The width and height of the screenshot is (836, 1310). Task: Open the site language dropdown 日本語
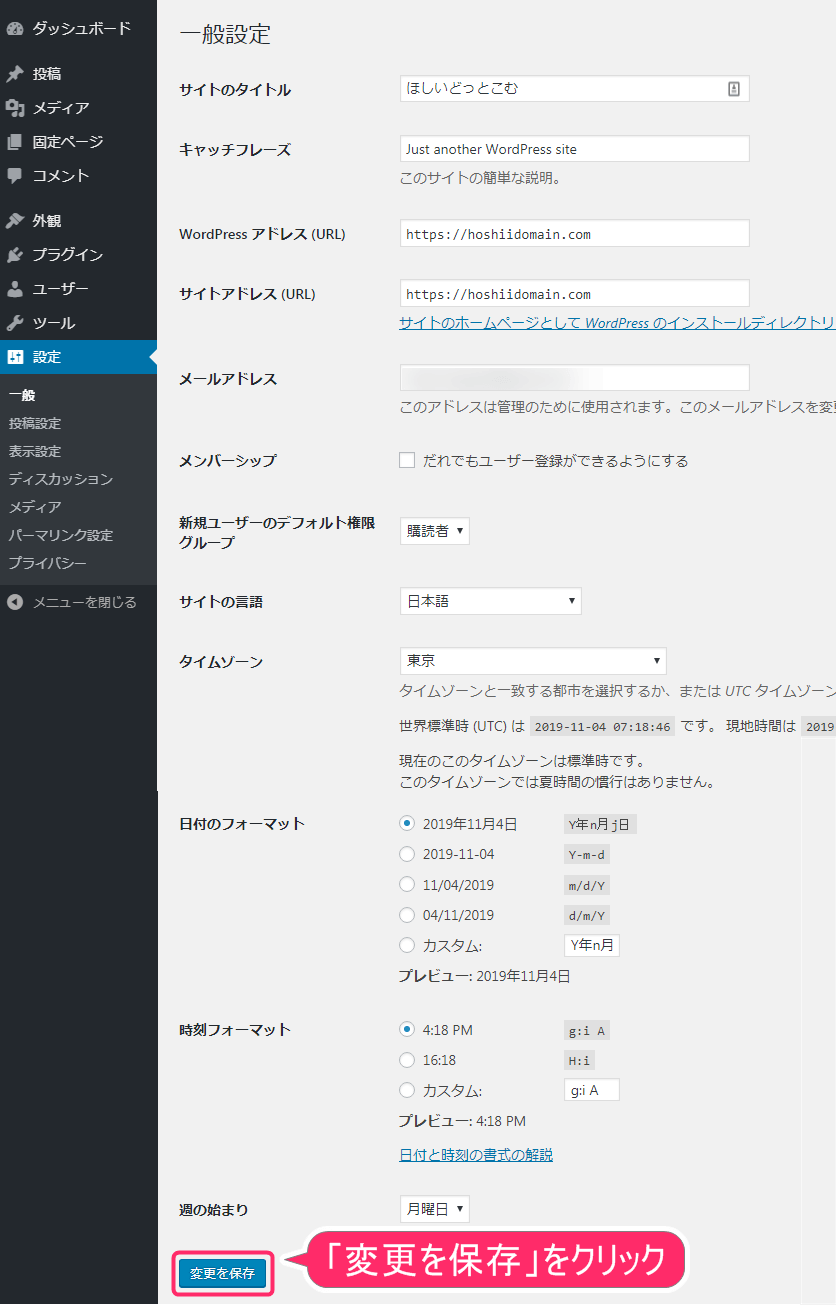click(x=490, y=601)
